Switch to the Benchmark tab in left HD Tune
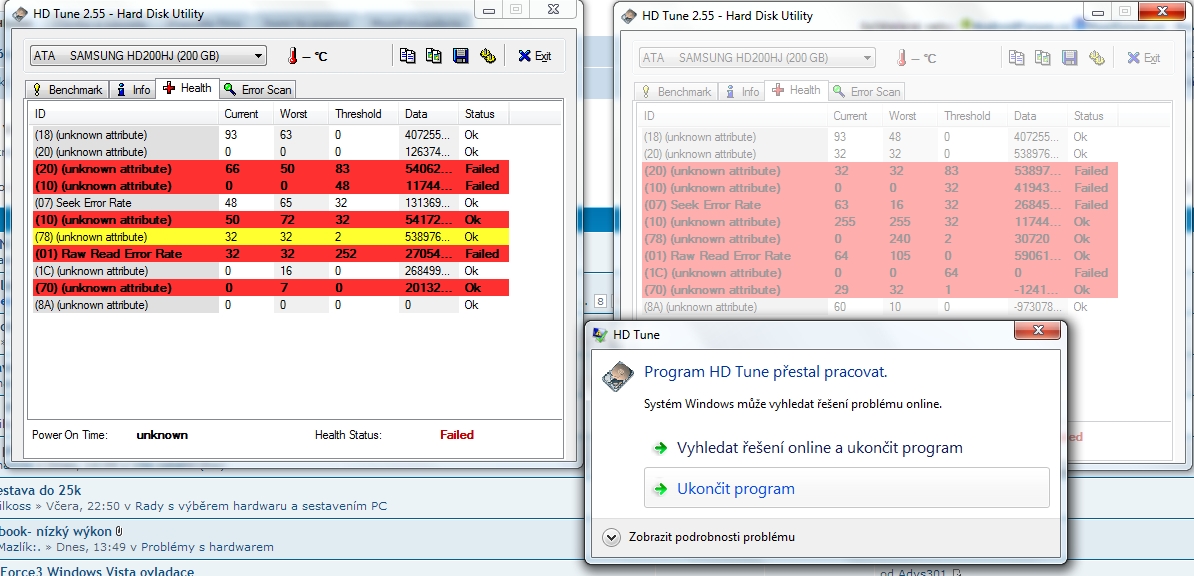 point(67,90)
